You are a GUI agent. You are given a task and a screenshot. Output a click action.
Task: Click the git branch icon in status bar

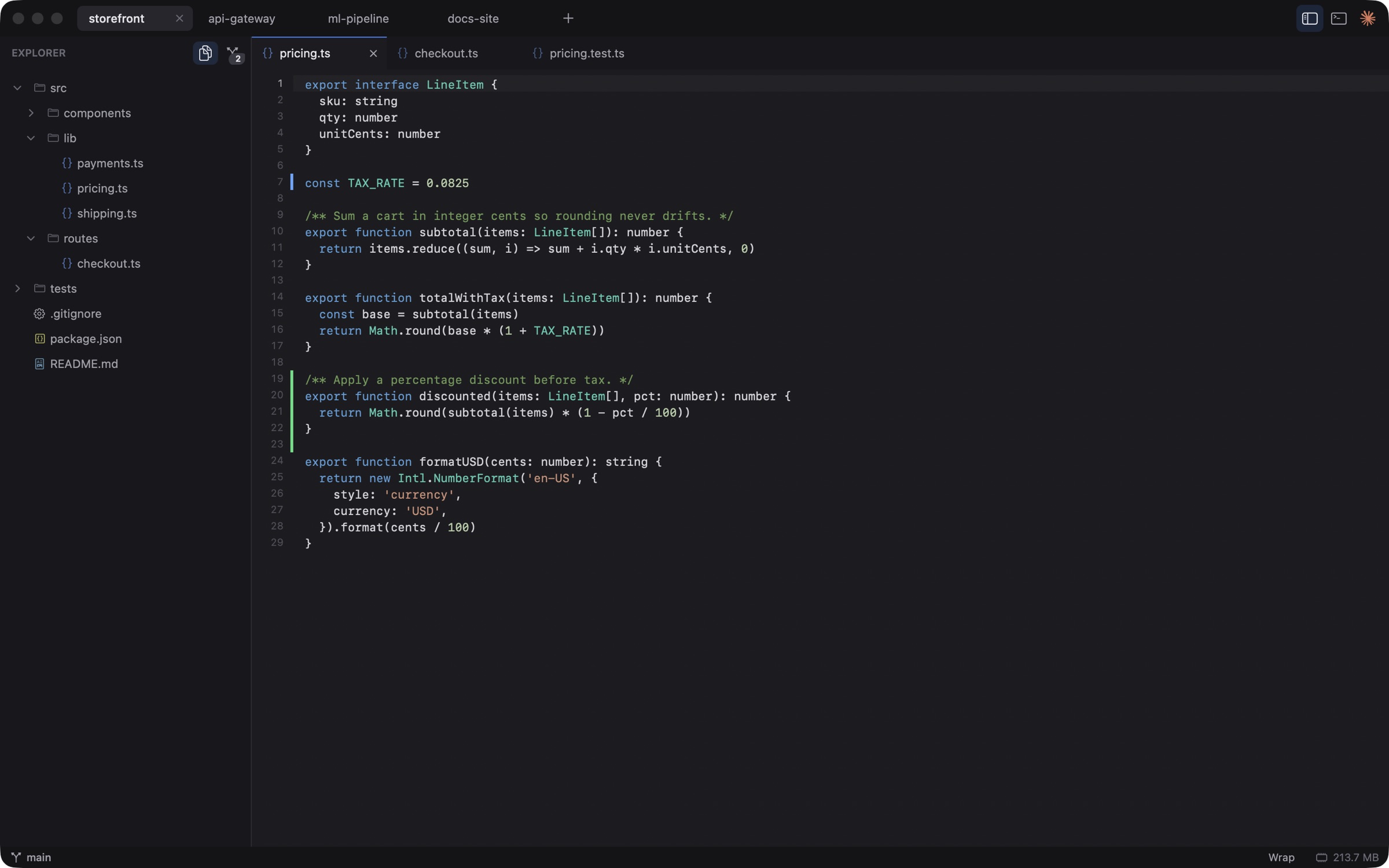point(16,857)
